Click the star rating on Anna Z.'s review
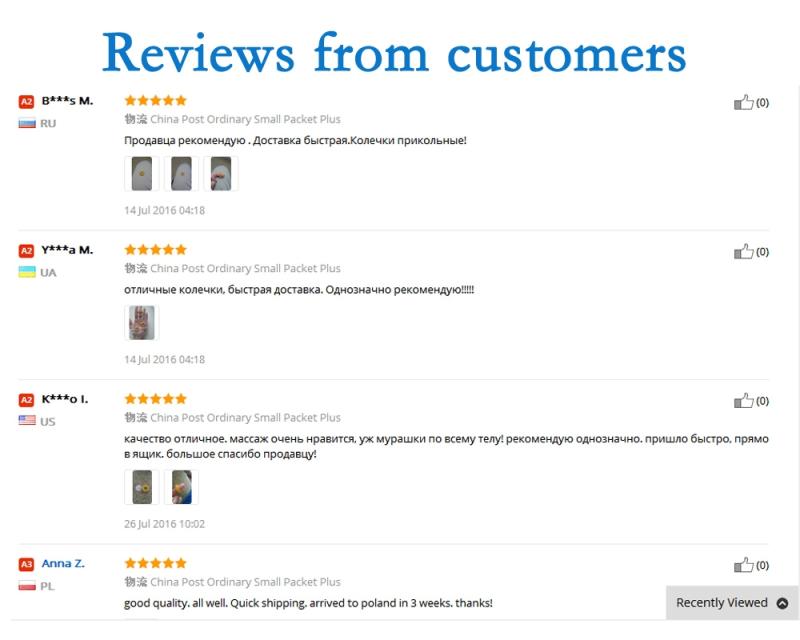 [x=155, y=563]
